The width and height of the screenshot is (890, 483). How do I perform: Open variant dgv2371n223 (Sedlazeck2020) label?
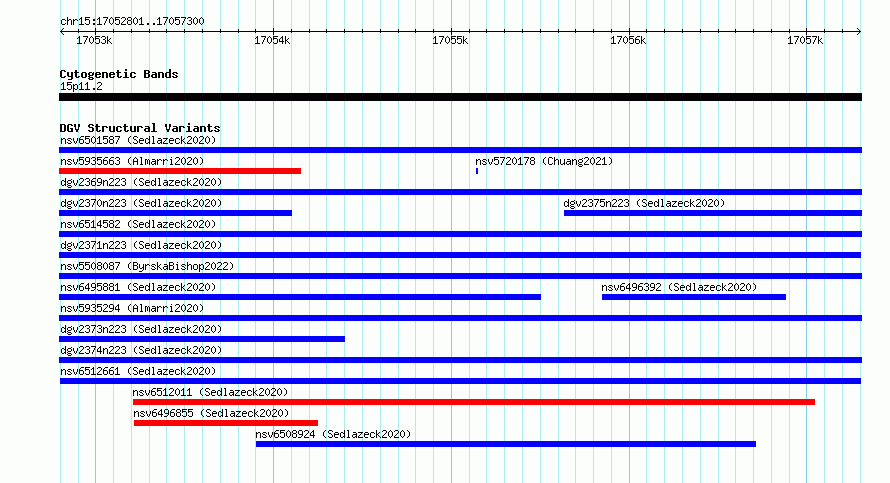point(141,245)
